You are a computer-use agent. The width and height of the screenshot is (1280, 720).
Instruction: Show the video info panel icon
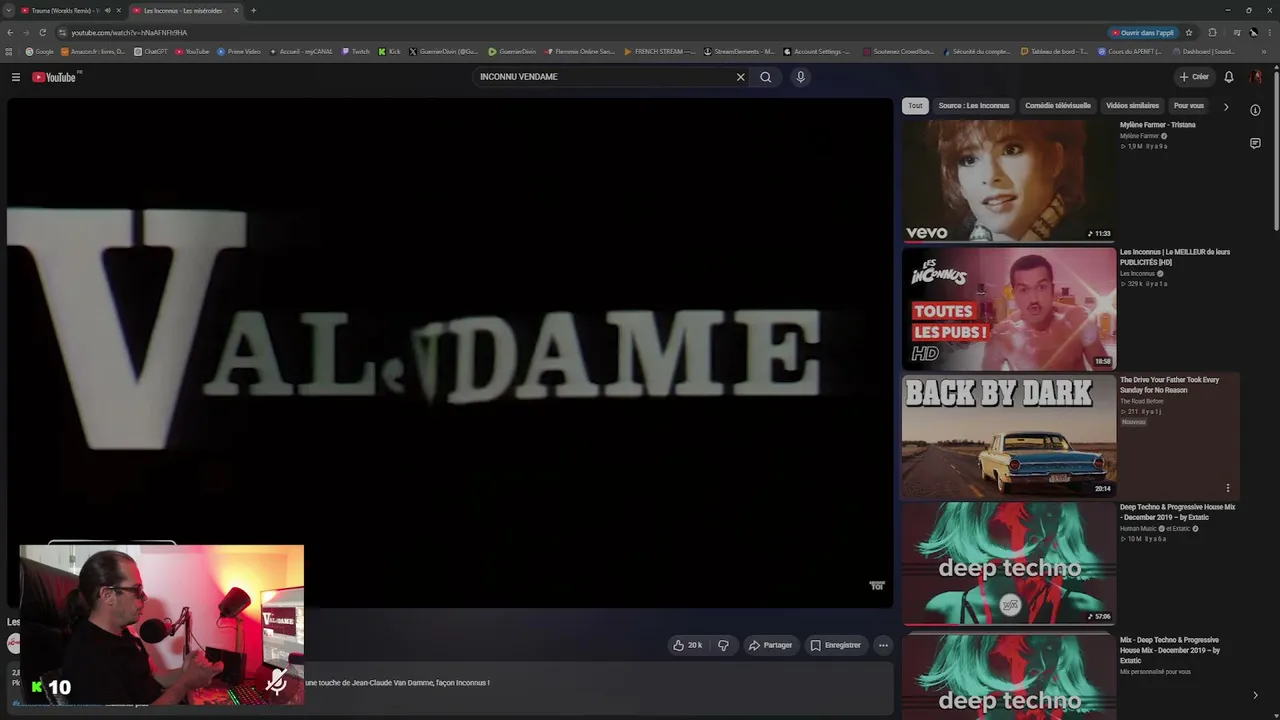point(1255,110)
